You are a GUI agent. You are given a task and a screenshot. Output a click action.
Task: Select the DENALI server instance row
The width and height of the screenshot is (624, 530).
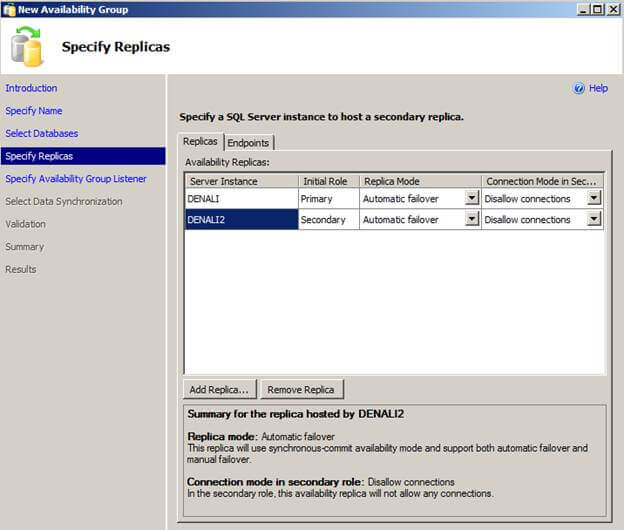[241, 198]
